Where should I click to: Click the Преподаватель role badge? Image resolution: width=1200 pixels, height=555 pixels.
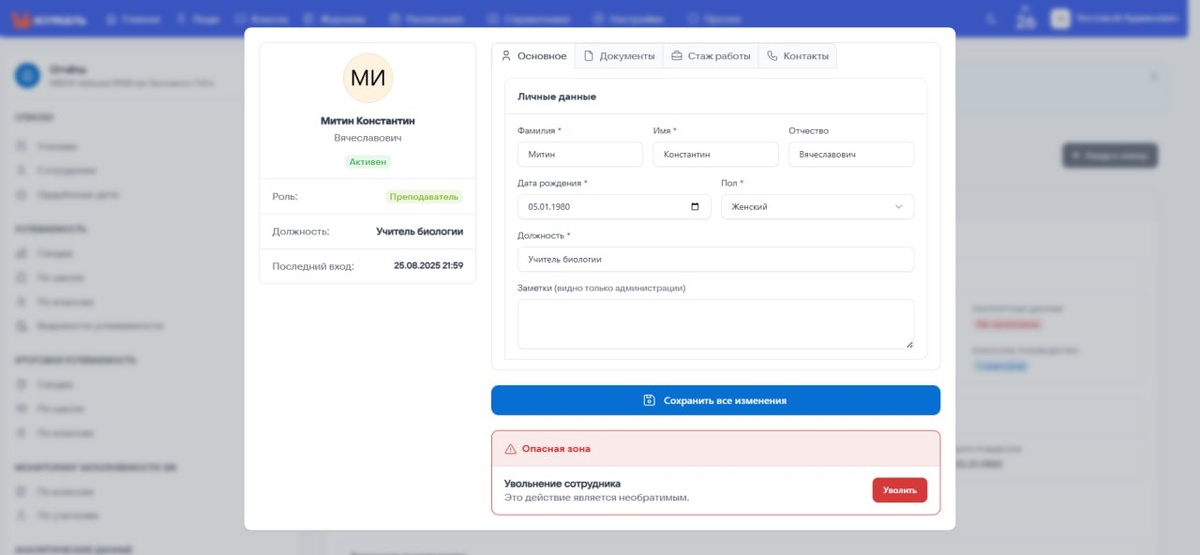[424, 197]
